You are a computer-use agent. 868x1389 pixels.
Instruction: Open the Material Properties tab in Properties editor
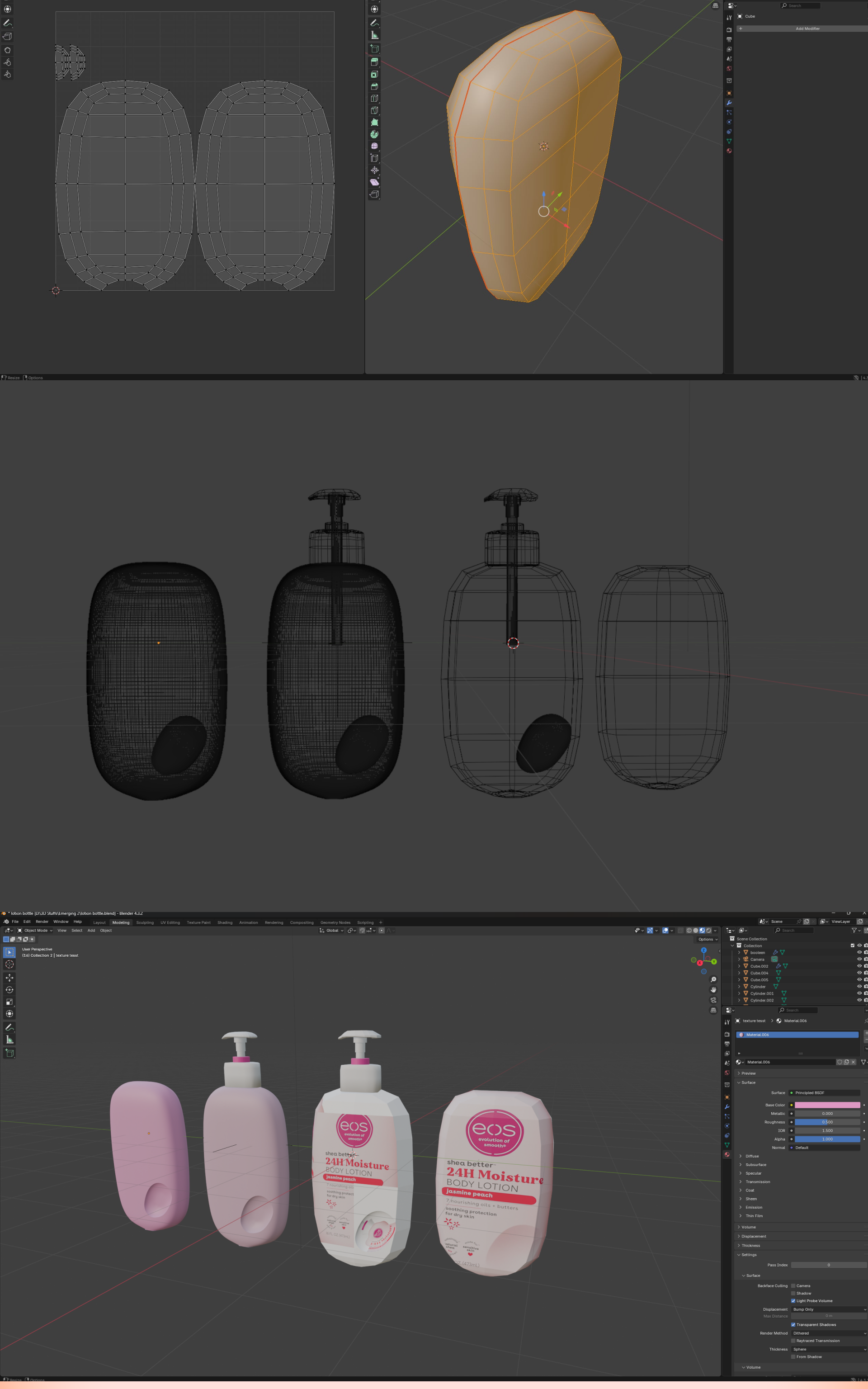pyautogui.click(x=727, y=1154)
